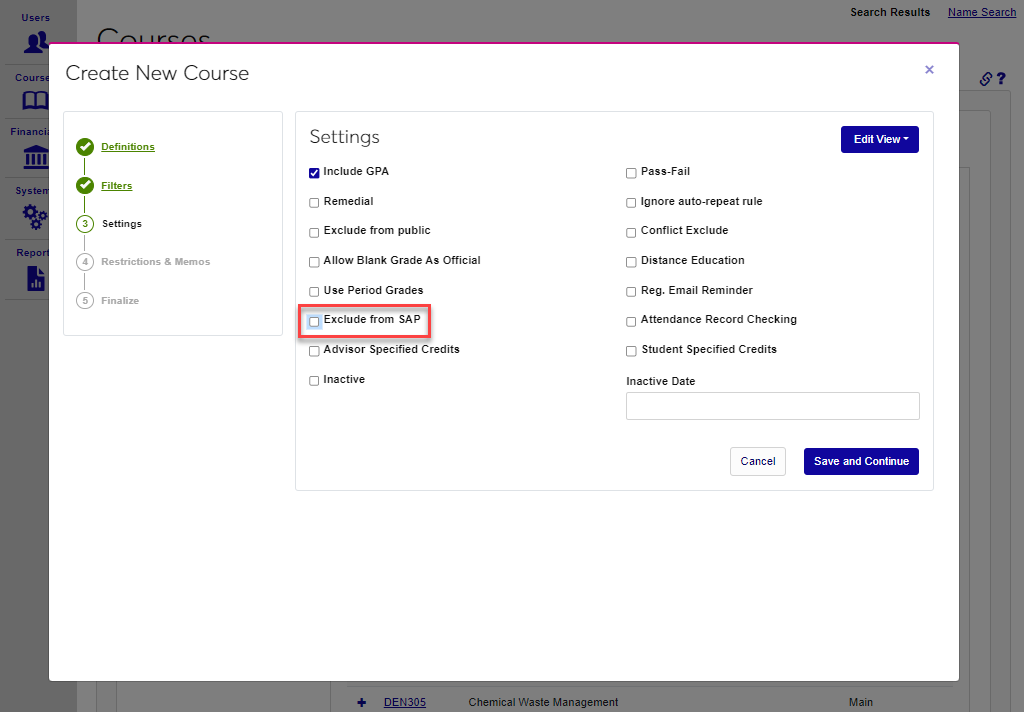
Task: Go to the Definitions step
Action: point(128,147)
